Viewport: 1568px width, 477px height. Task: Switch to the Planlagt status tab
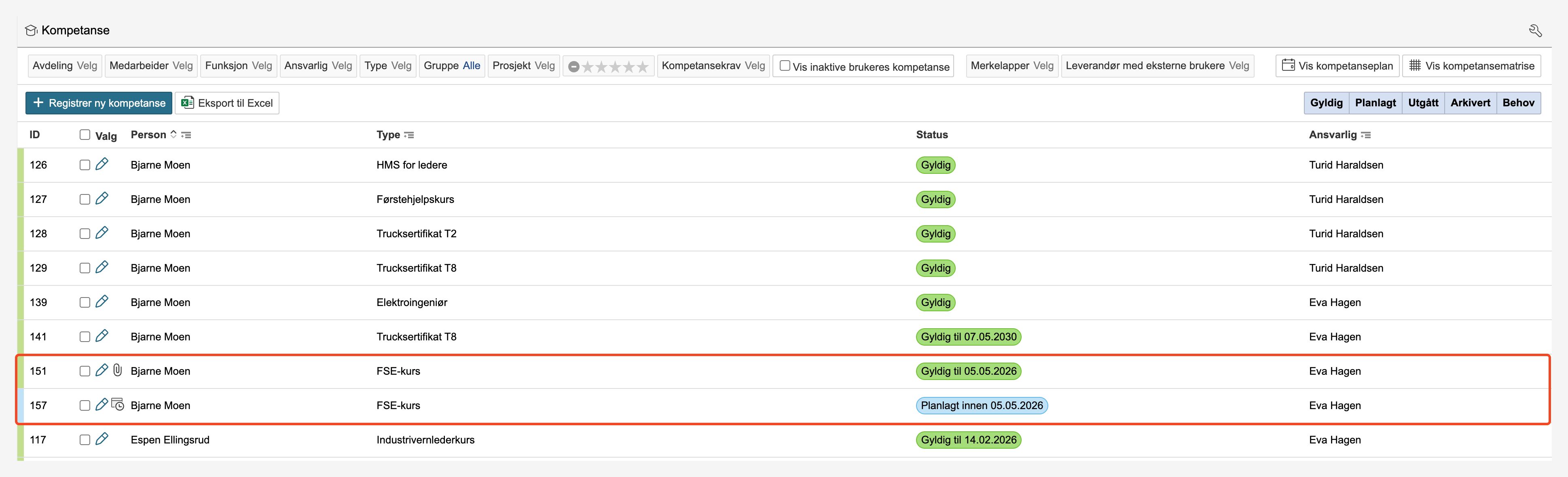[1375, 103]
